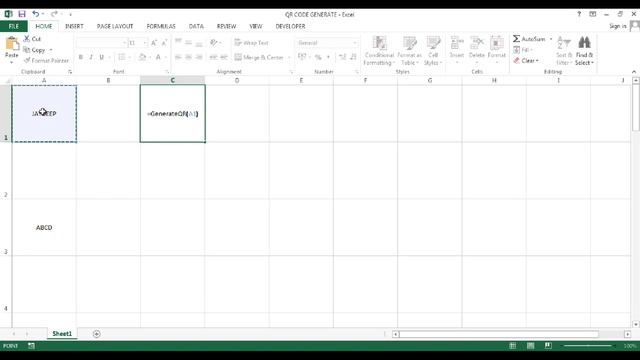Open the Fill dropdown
Screen dimensions: 640x360
(x=523, y=50)
